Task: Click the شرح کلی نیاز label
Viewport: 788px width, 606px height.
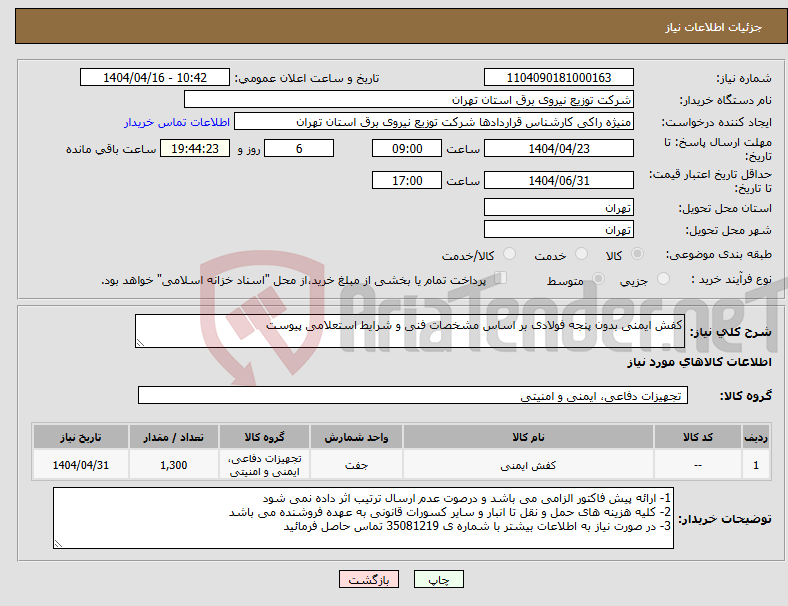Action: (731, 332)
